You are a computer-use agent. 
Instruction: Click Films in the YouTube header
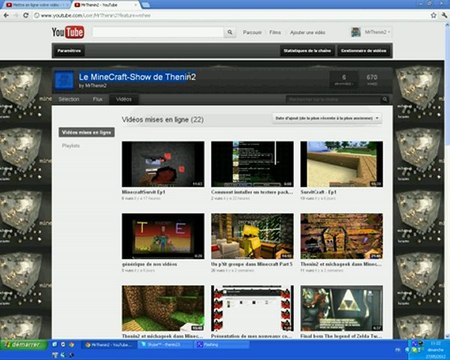(x=275, y=32)
